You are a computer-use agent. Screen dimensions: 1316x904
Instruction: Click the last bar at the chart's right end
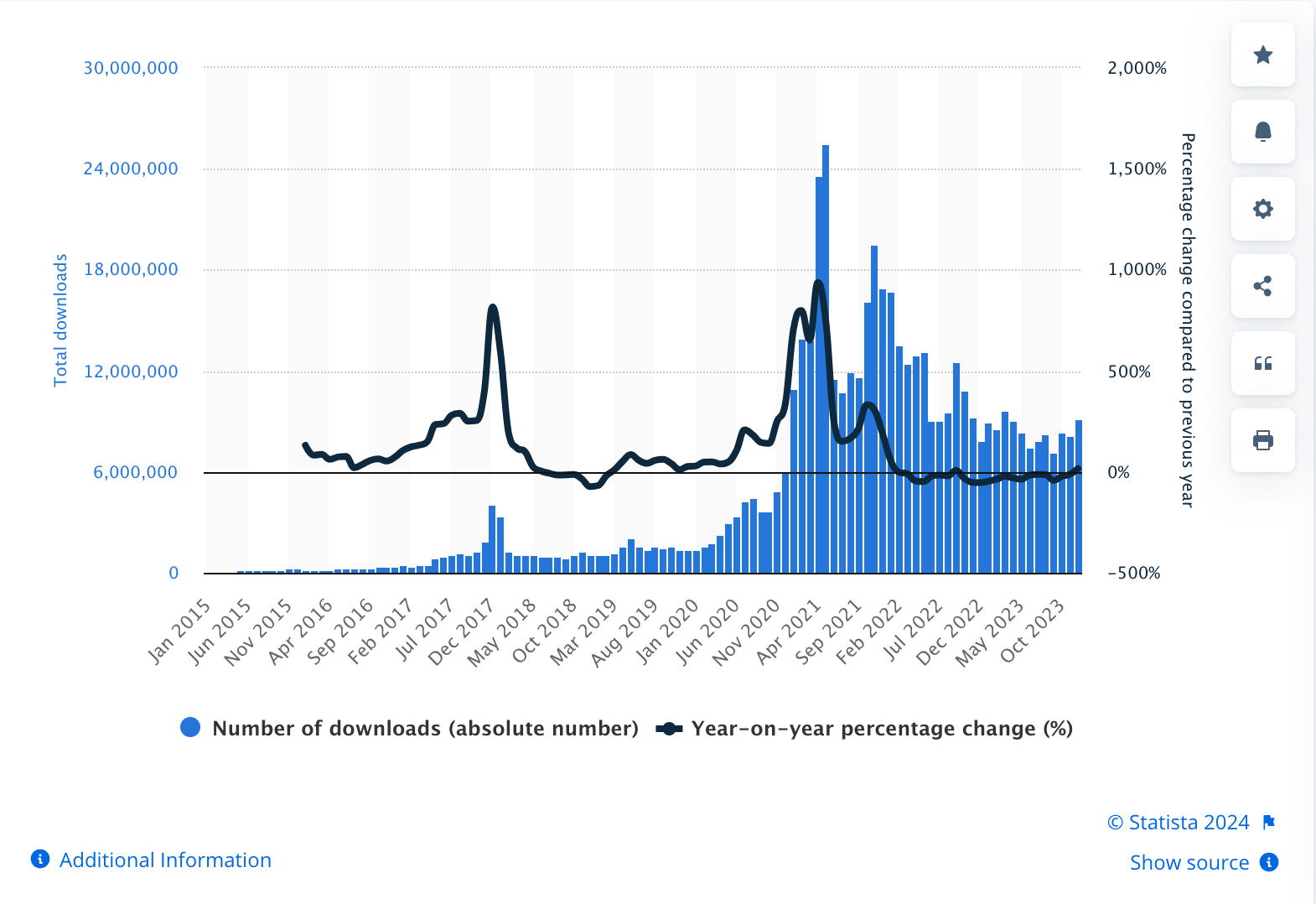pos(1079,496)
